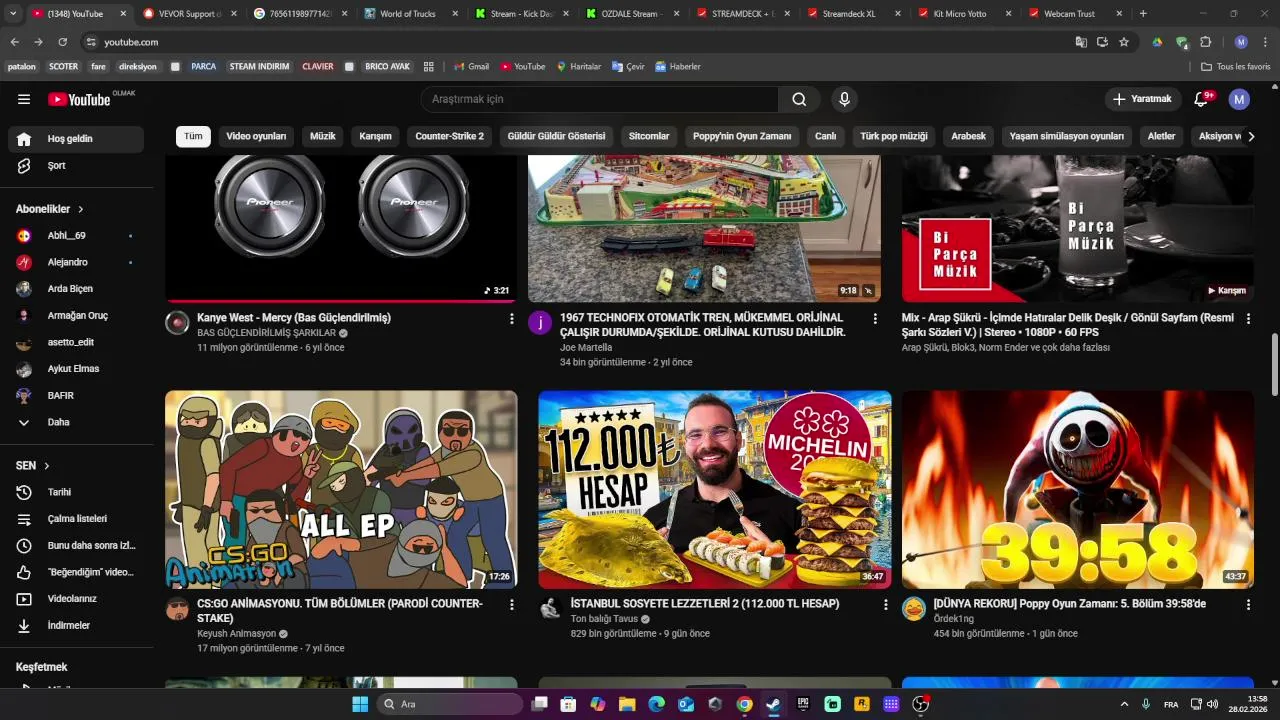Reload the page in the browser
Viewport: 1280px width, 720px height.
pyautogui.click(x=62, y=42)
